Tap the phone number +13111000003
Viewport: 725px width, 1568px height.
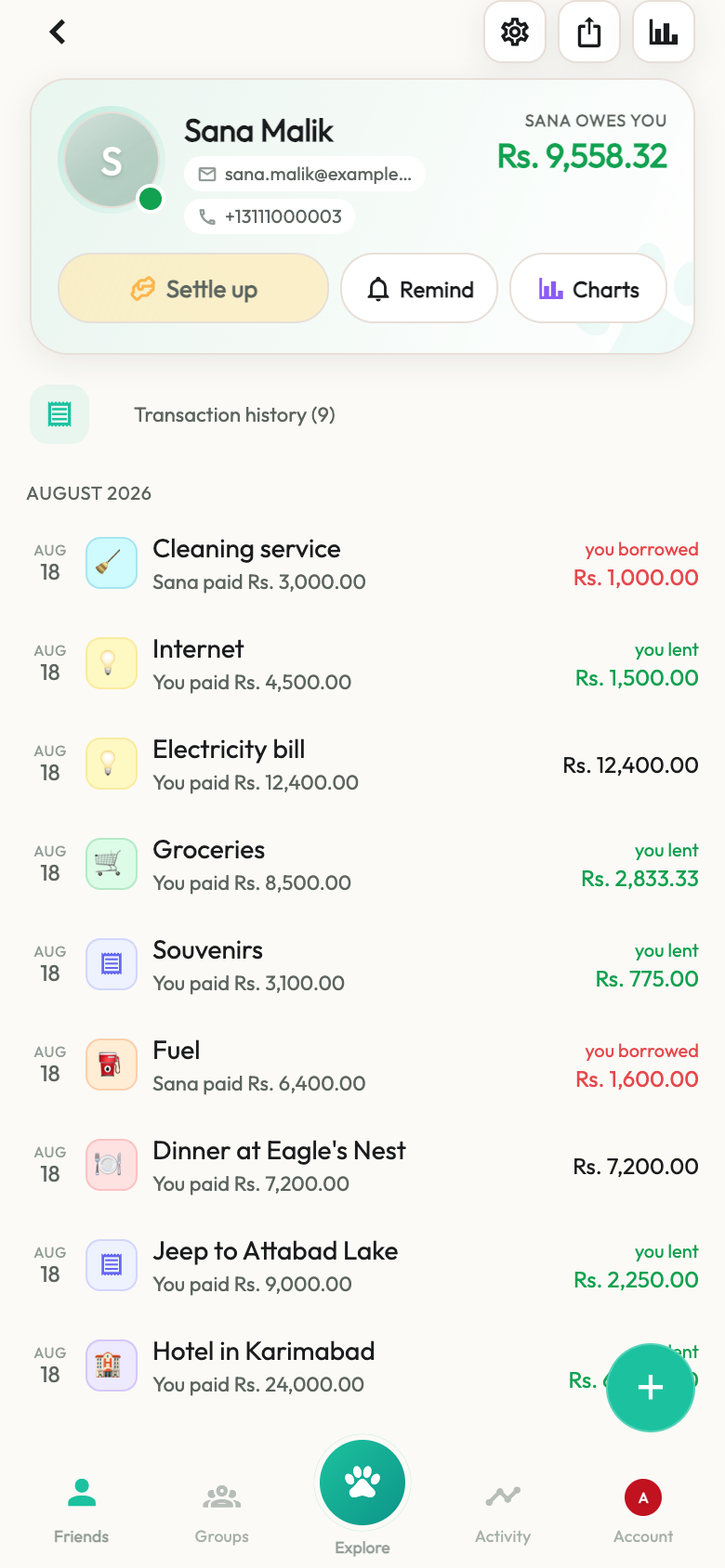point(270,216)
